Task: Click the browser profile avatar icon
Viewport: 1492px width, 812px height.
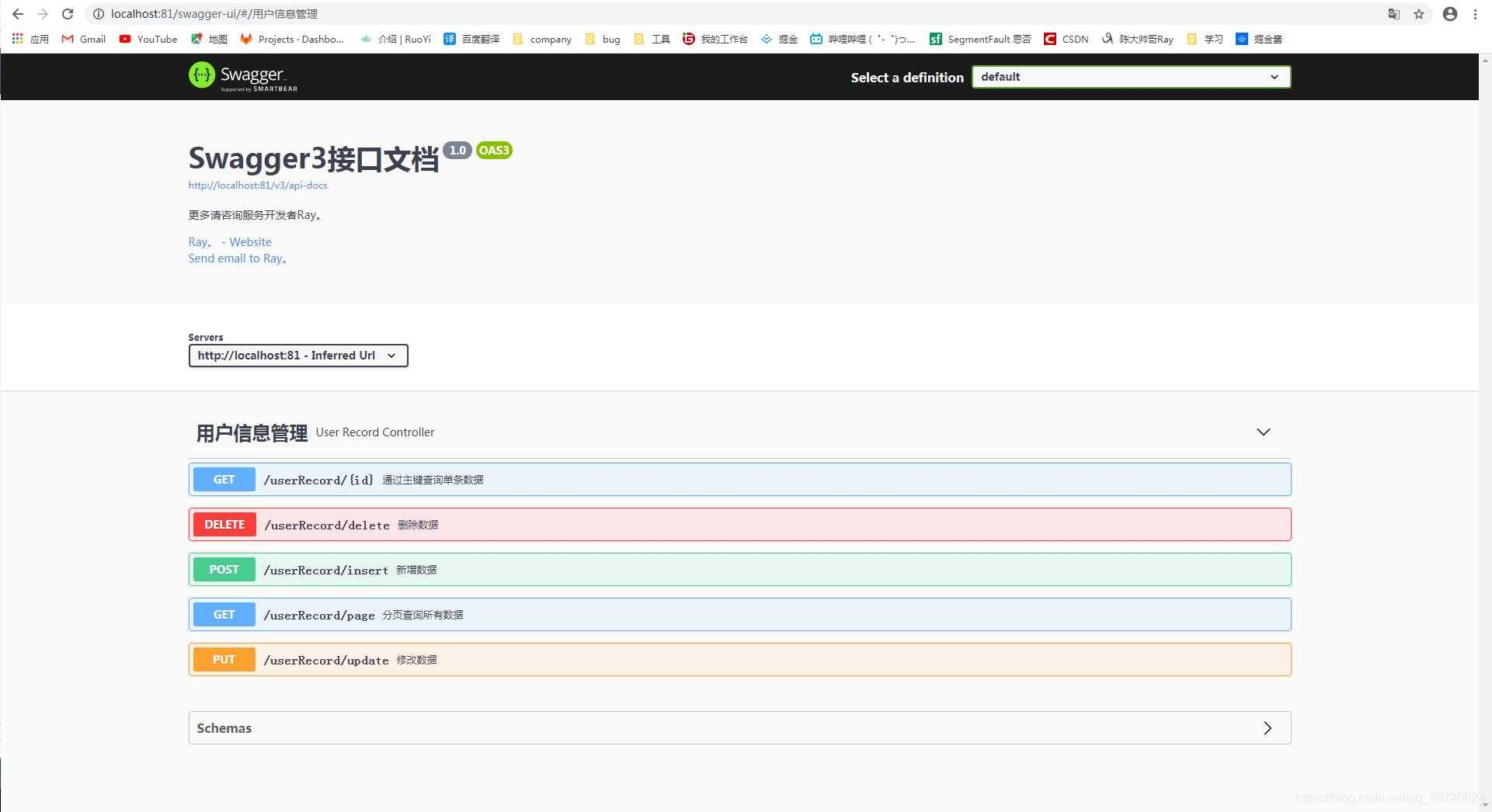Action: (1450, 14)
